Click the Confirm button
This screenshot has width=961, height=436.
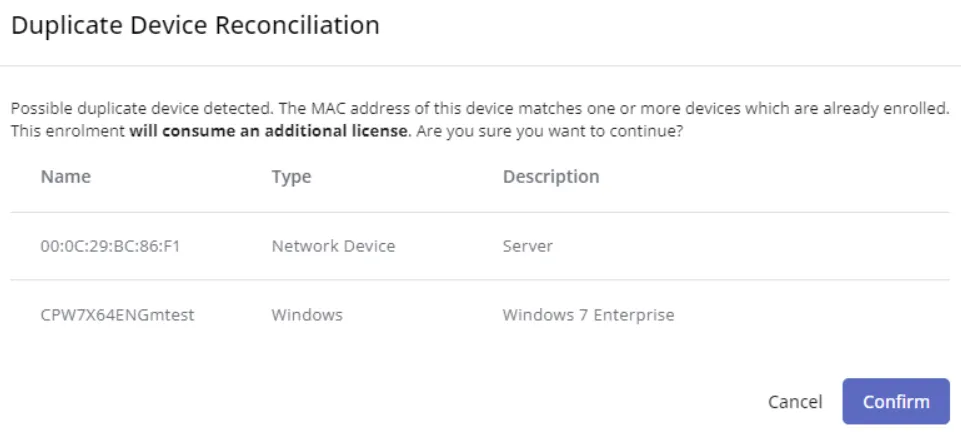(x=895, y=401)
